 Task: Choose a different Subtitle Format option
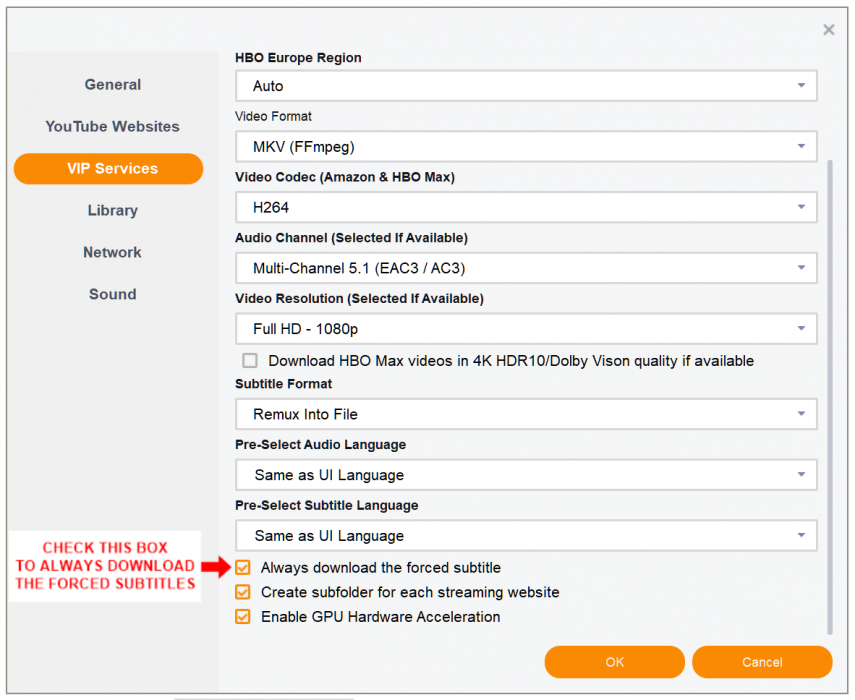526,414
